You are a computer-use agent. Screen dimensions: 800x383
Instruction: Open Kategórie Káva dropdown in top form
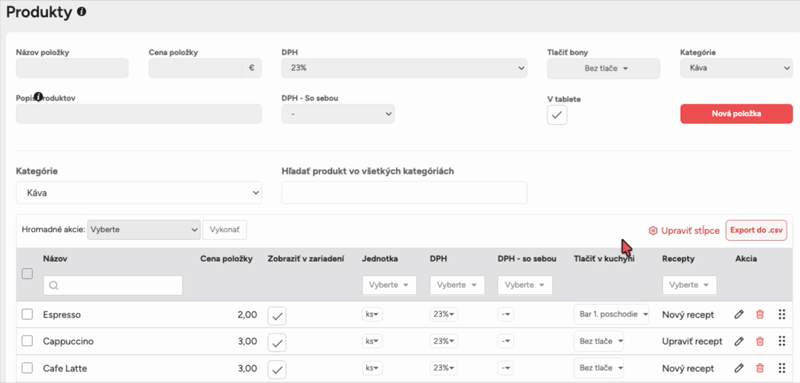736,68
